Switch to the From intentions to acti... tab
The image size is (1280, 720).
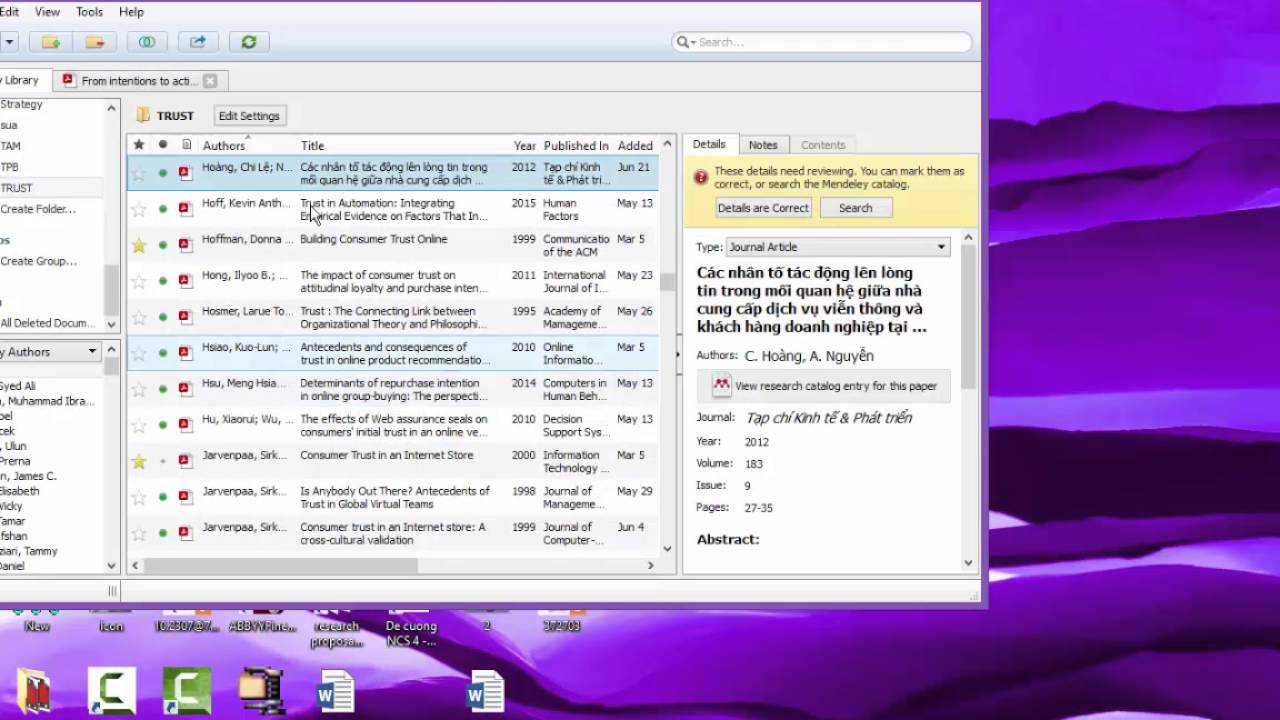pos(139,81)
